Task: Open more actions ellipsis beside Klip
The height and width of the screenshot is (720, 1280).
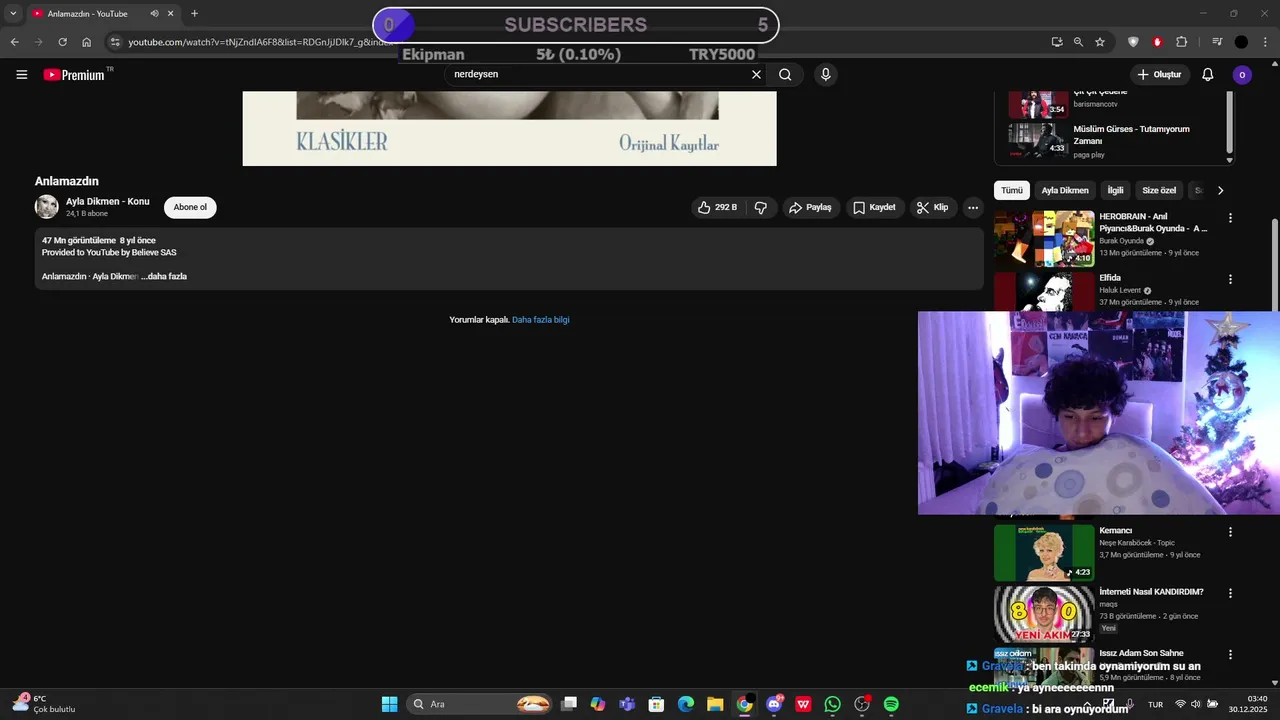Action: click(972, 207)
